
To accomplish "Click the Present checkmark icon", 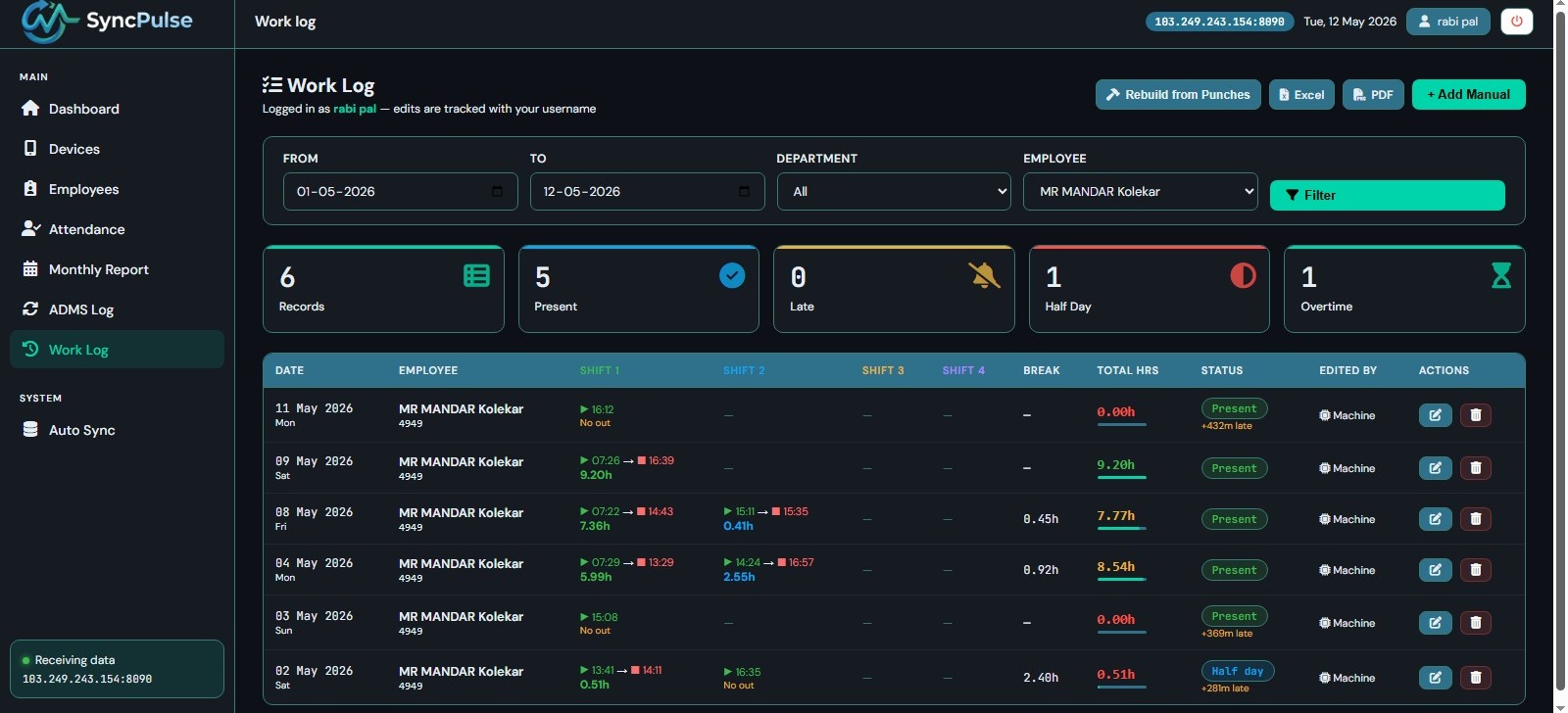I will point(732,276).
